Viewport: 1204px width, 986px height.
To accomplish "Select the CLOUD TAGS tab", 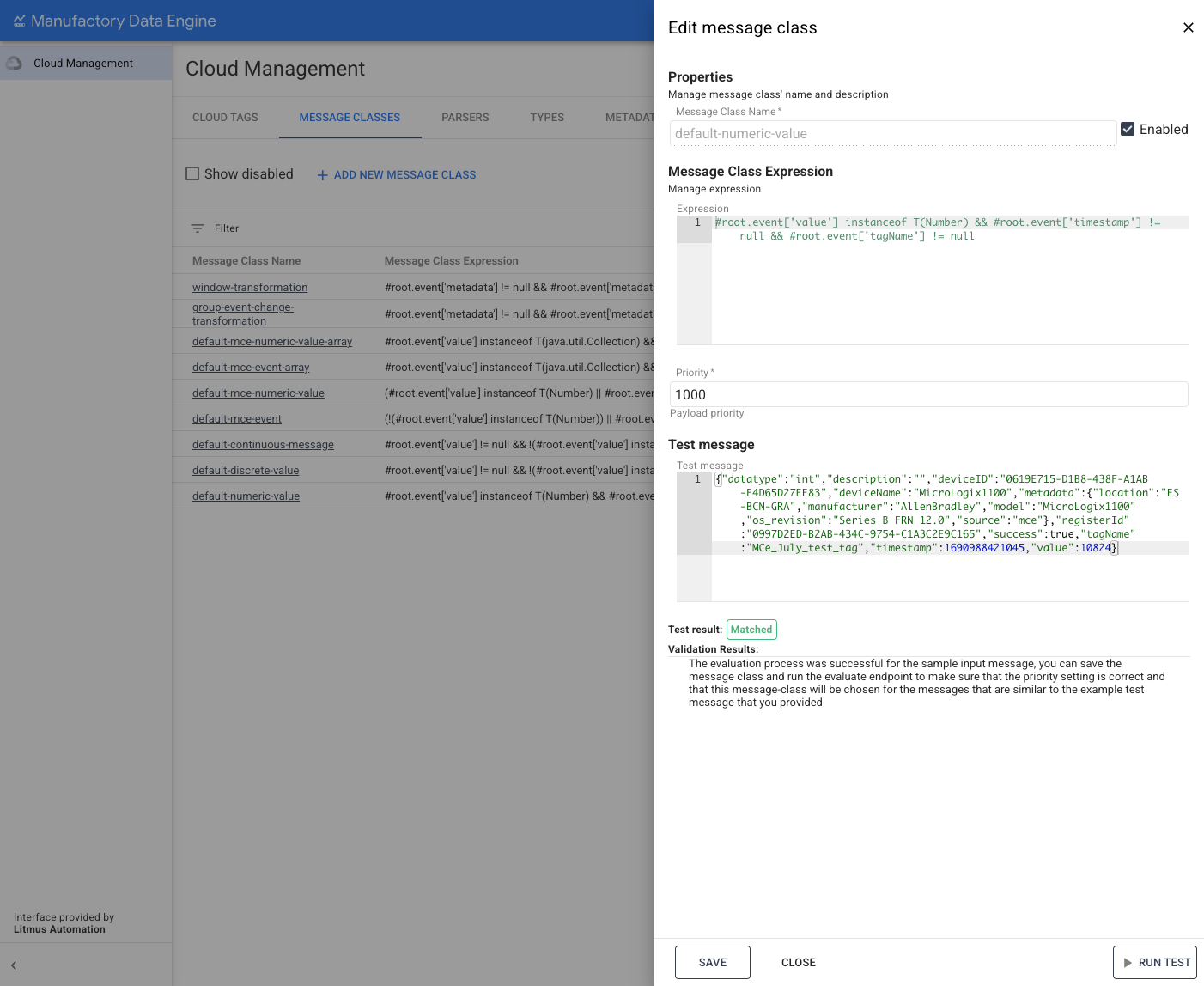I will coord(225,118).
